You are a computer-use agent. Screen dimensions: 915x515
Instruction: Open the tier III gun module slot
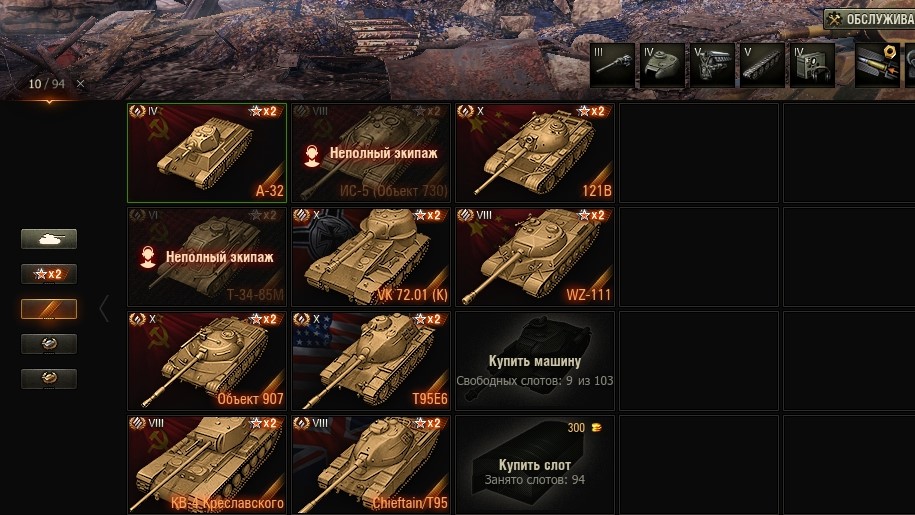tap(612, 65)
